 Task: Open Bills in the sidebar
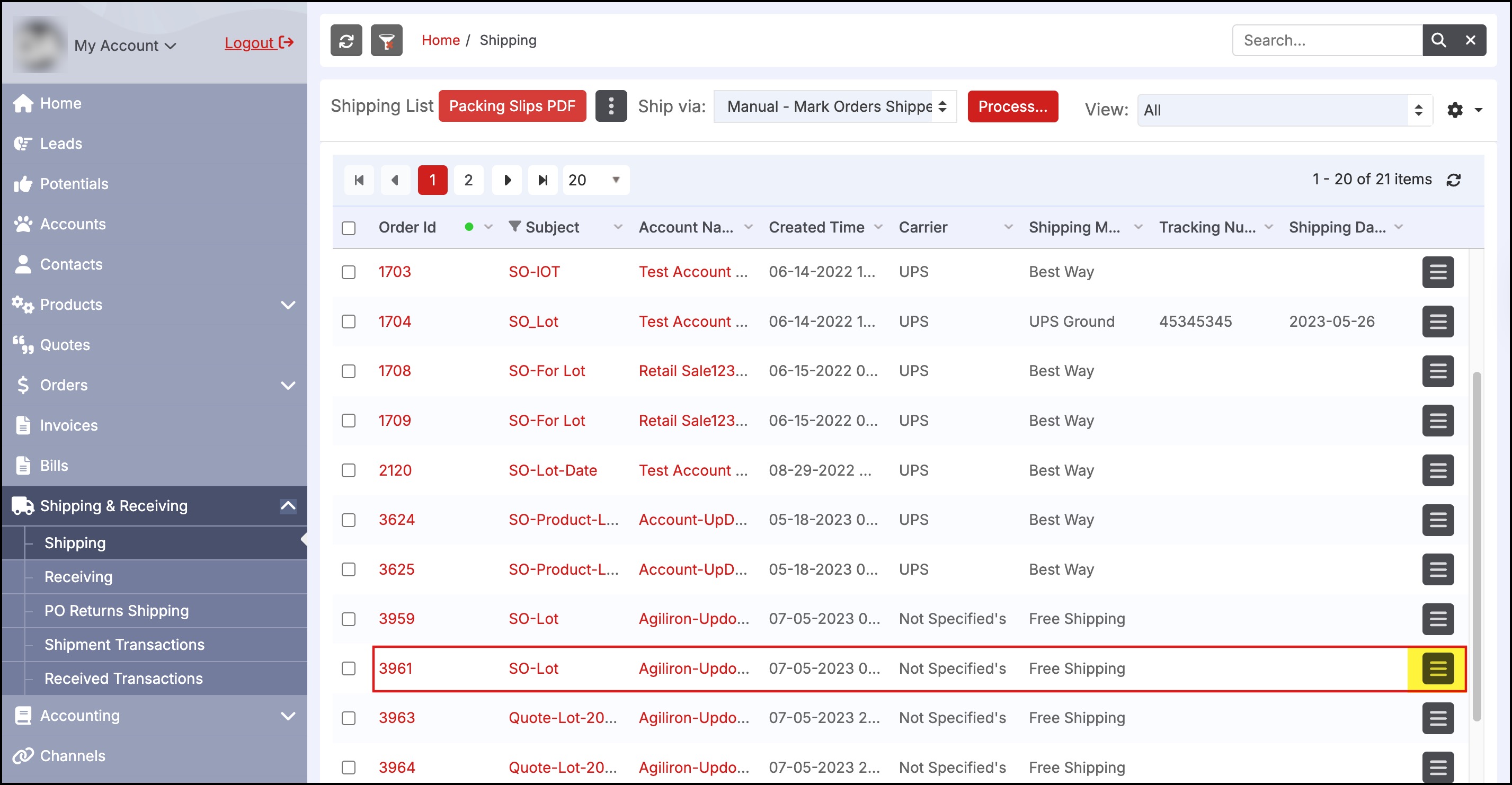click(x=154, y=466)
